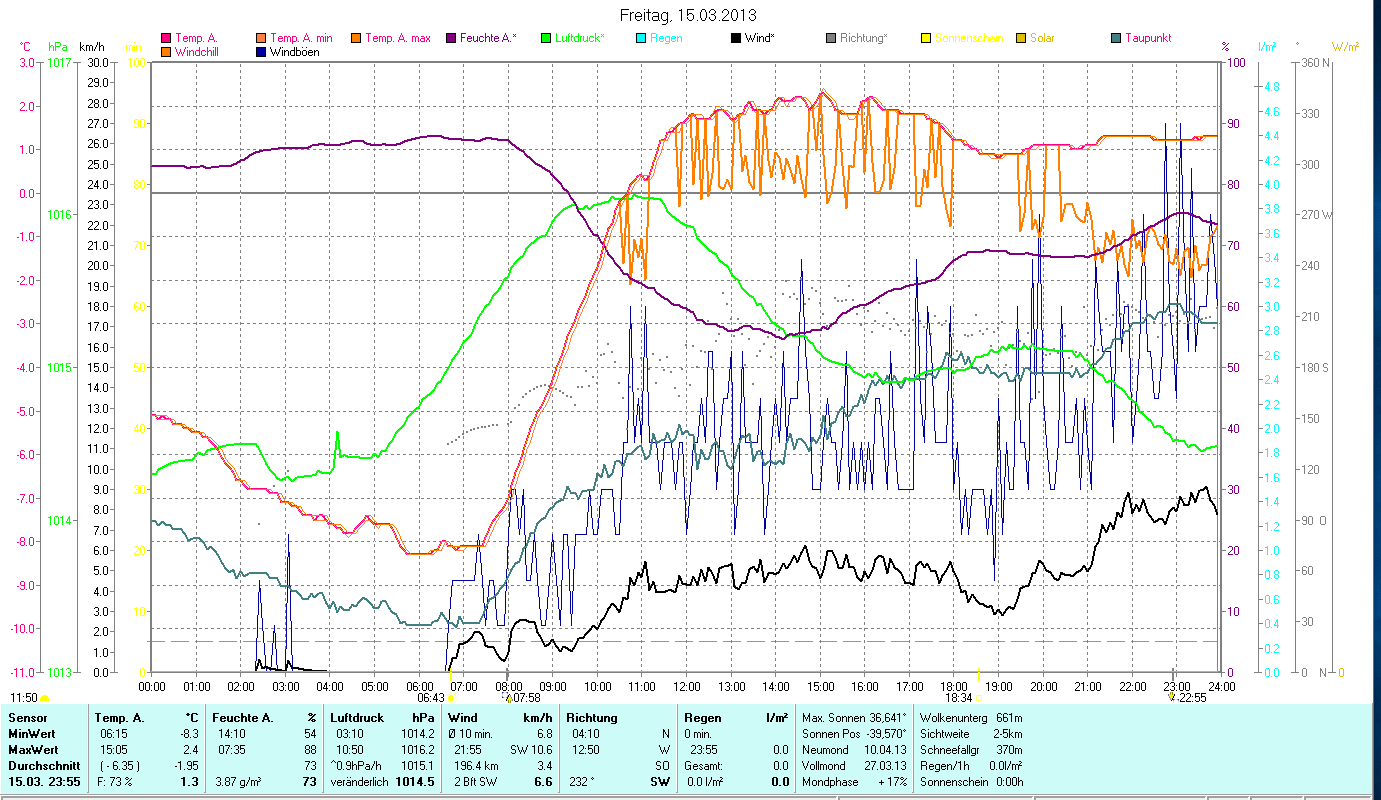
Task: Click the sunrise marker at 06:43
Action: click(451, 698)
